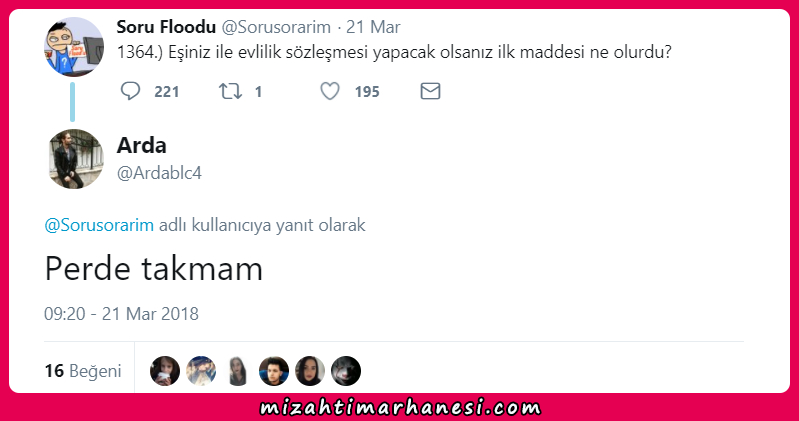The image size is (799, 421).
Task: Open Arda's profile photo
Action: click(x=74, y=159)
